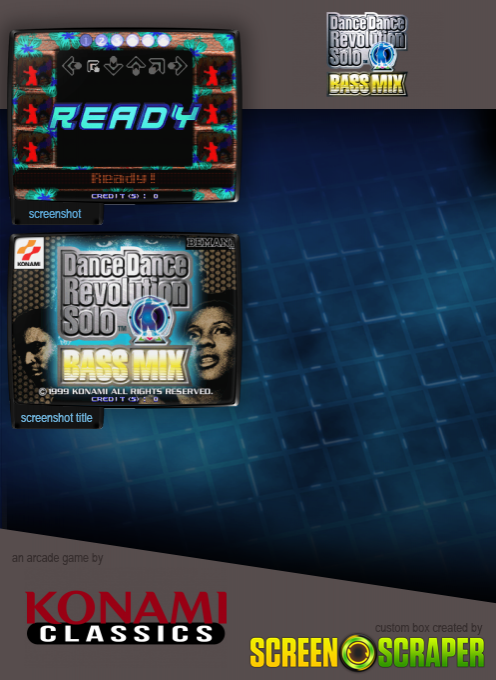Click the up arrow step target
This screenshot has width=496, height=680.
click(136, 66)
